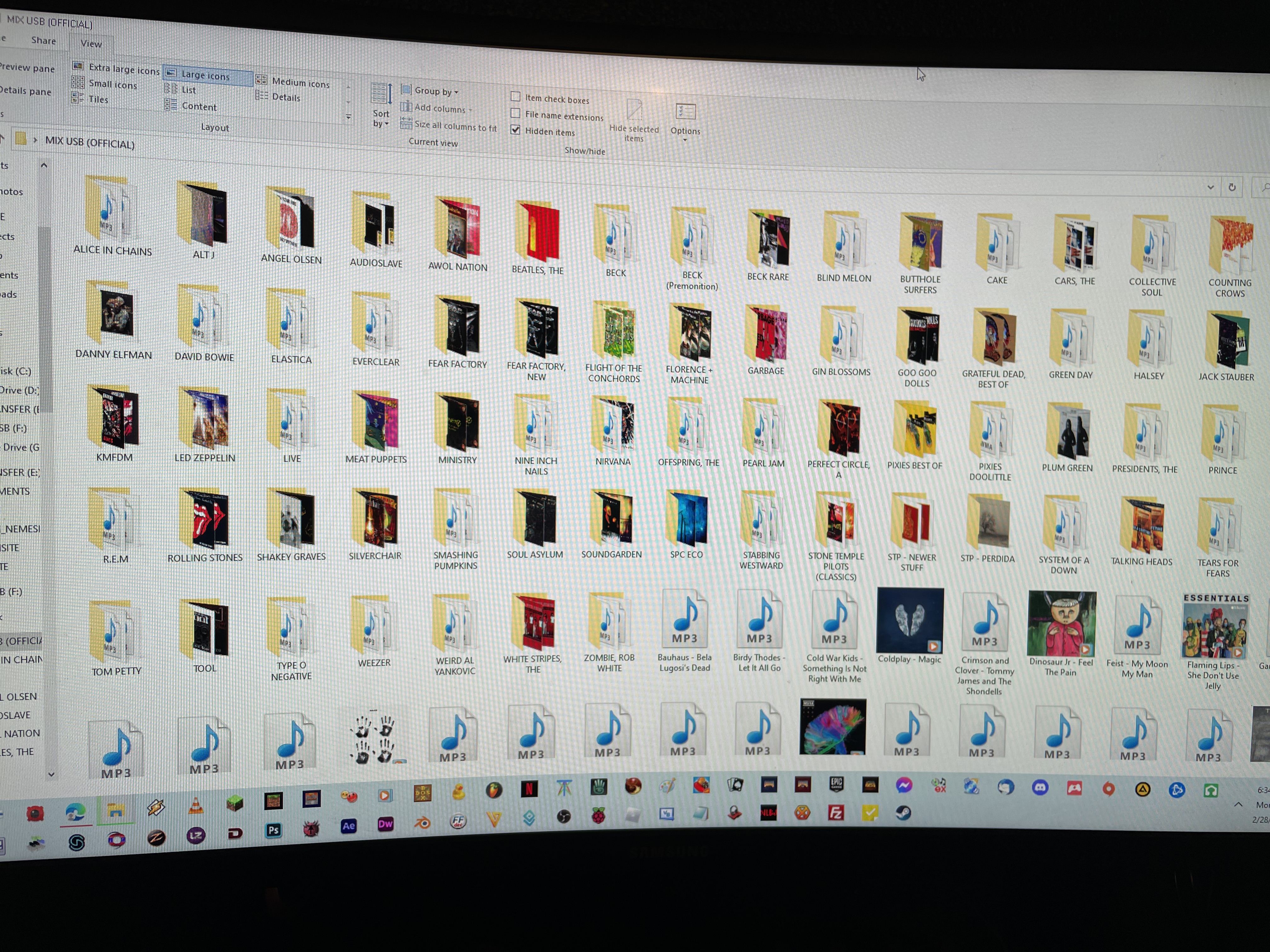Open Photoshop from the taskbar
Screen dimensions: 1270x952
[x=273, y=830]
